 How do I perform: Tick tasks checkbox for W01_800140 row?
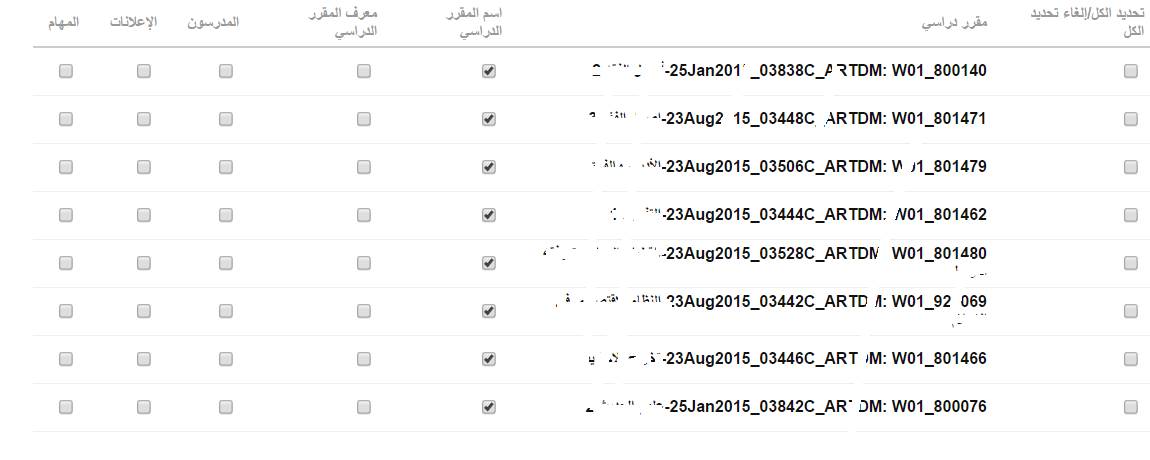click(66, 71)
